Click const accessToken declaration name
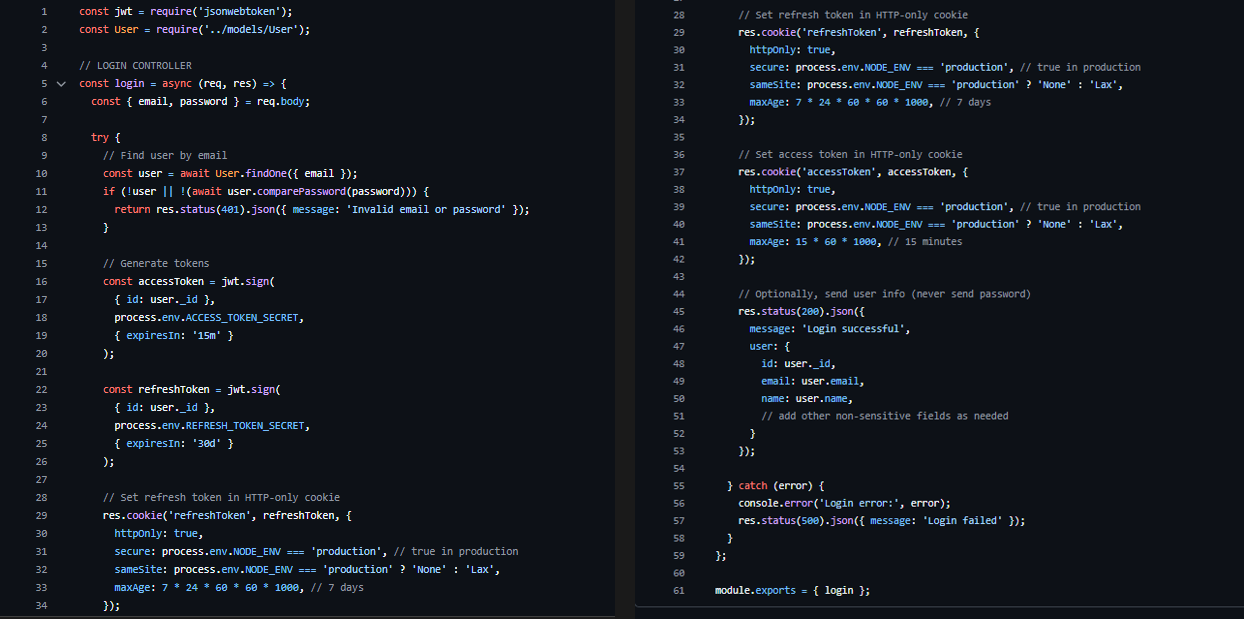1244x619 pixels. (x=171, y=282)
